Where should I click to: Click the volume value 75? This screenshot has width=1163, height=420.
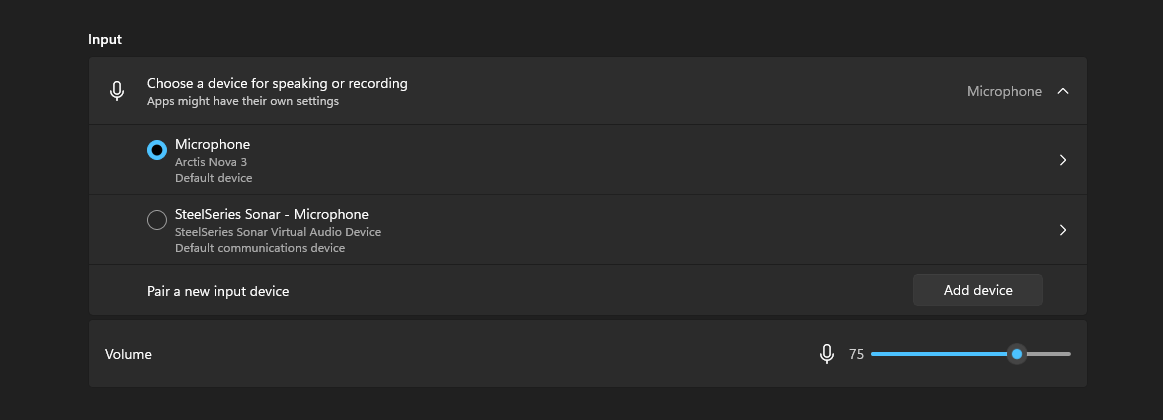click(856, 354)
